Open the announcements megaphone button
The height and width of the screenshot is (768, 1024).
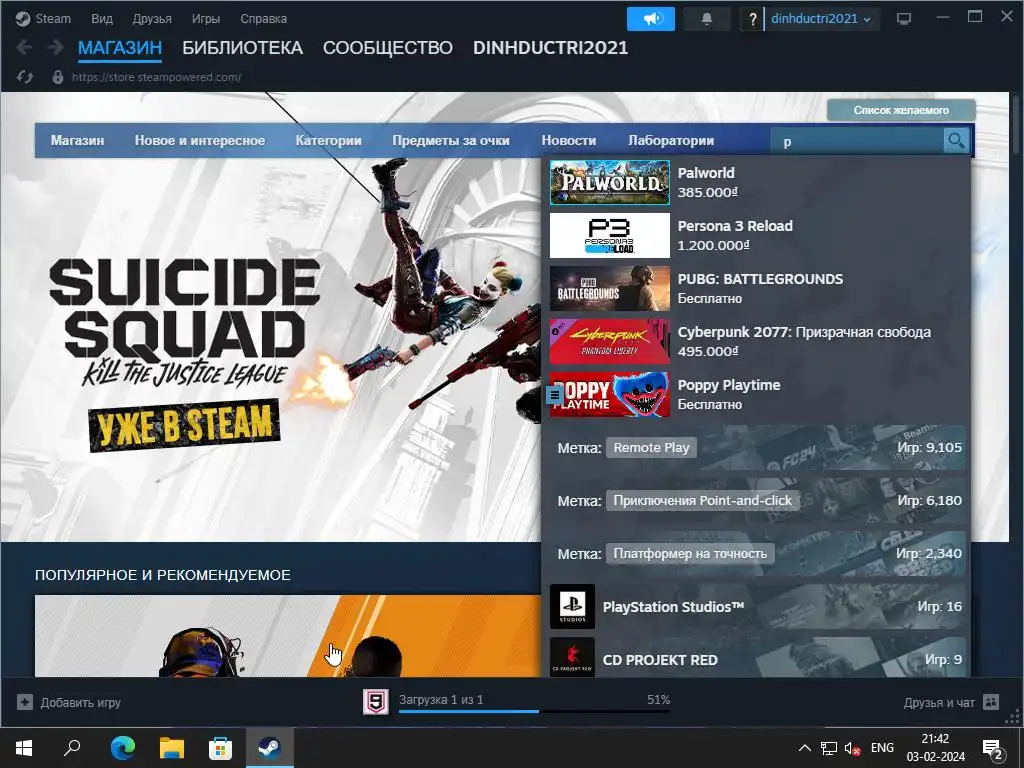(x=650, y=19)
